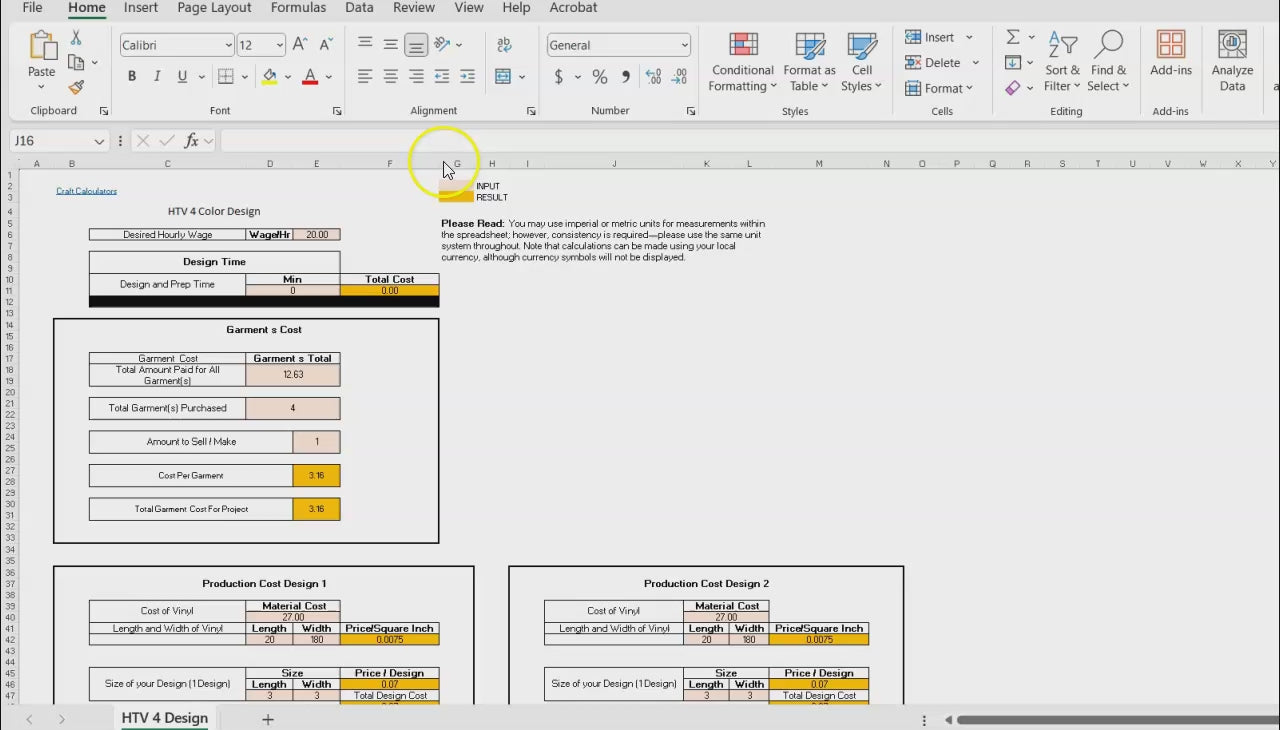Click the yellow fill color swatch

[x=269, y=77]
